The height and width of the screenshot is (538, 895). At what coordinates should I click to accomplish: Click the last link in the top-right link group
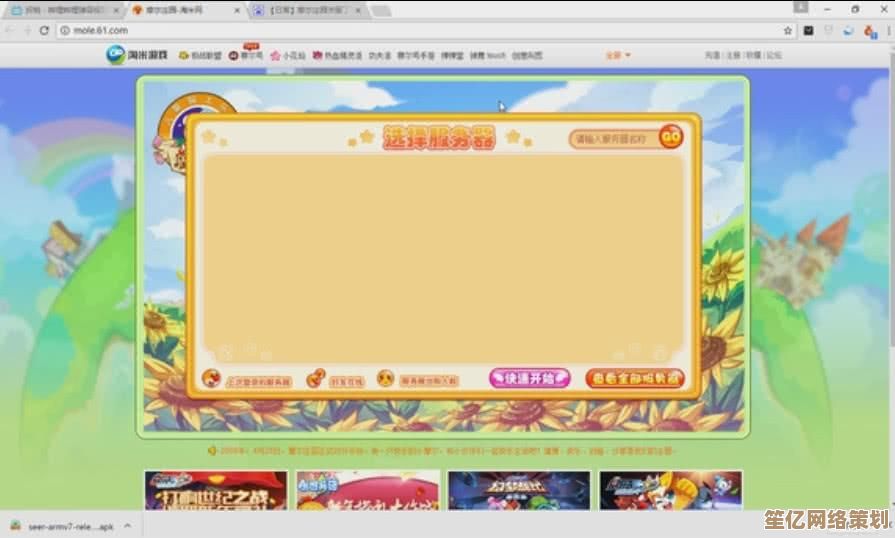pos(774,55)
